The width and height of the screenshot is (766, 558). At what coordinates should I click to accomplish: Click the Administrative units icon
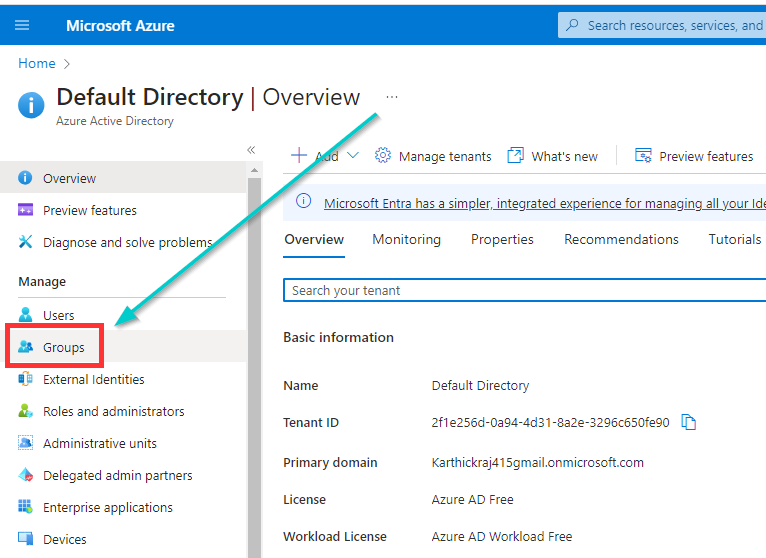pos(25,443)
